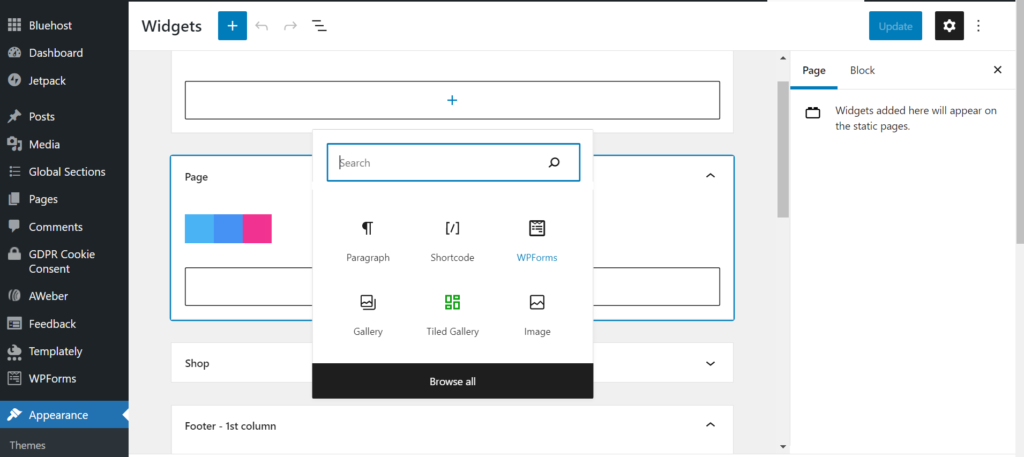Close the settings sidebar with X
The width and height of the screenshot is (1024, 457).
[x=997, y=70]
